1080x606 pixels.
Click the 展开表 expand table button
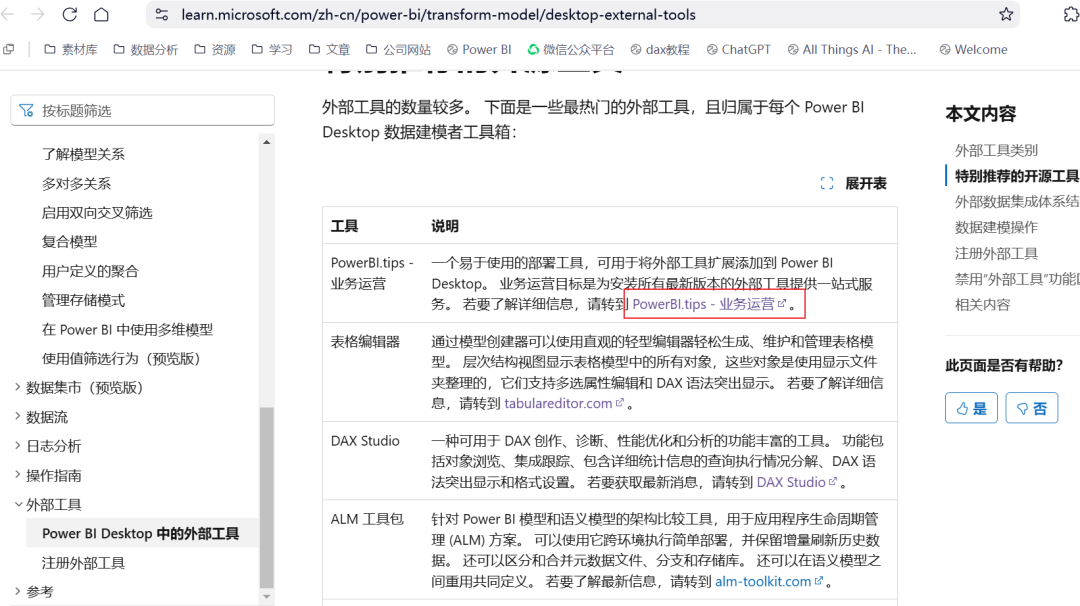point(853,183)
